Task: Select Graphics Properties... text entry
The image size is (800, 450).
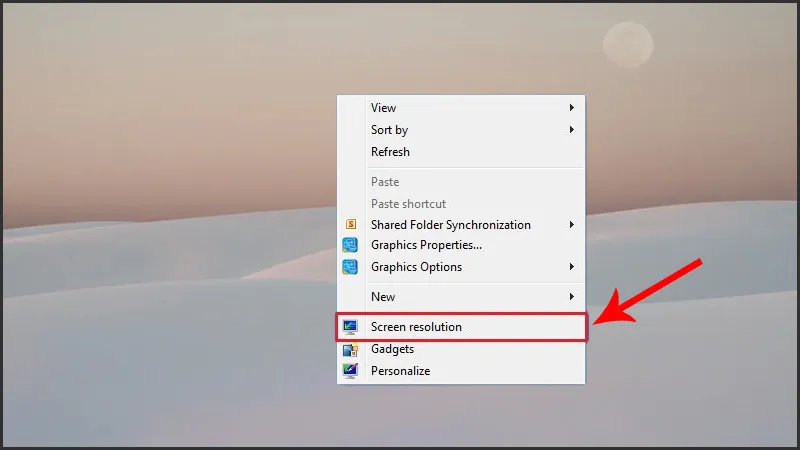Action: [426, 245]
